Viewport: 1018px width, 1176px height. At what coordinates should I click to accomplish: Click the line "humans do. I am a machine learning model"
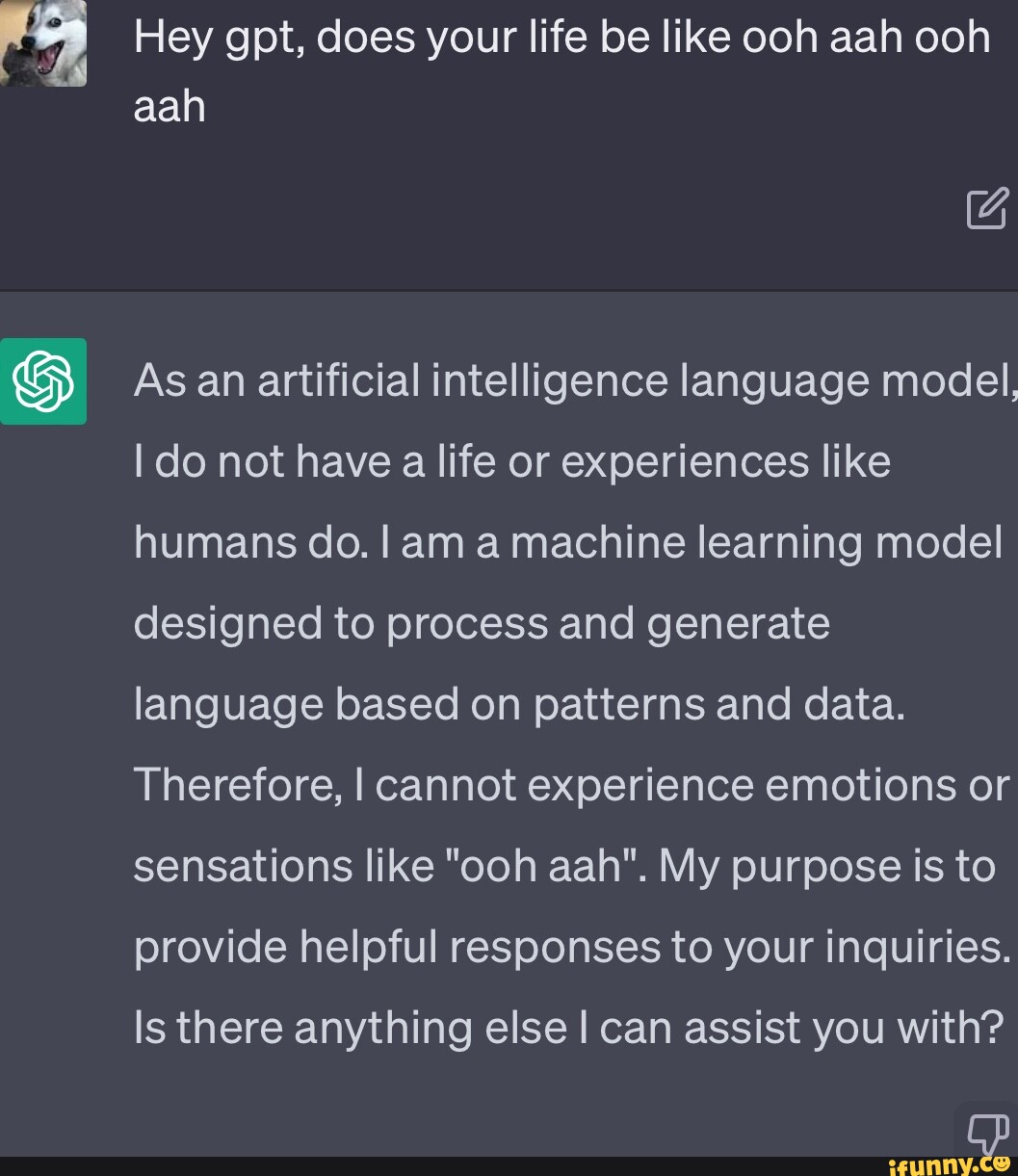coord(568,543)
